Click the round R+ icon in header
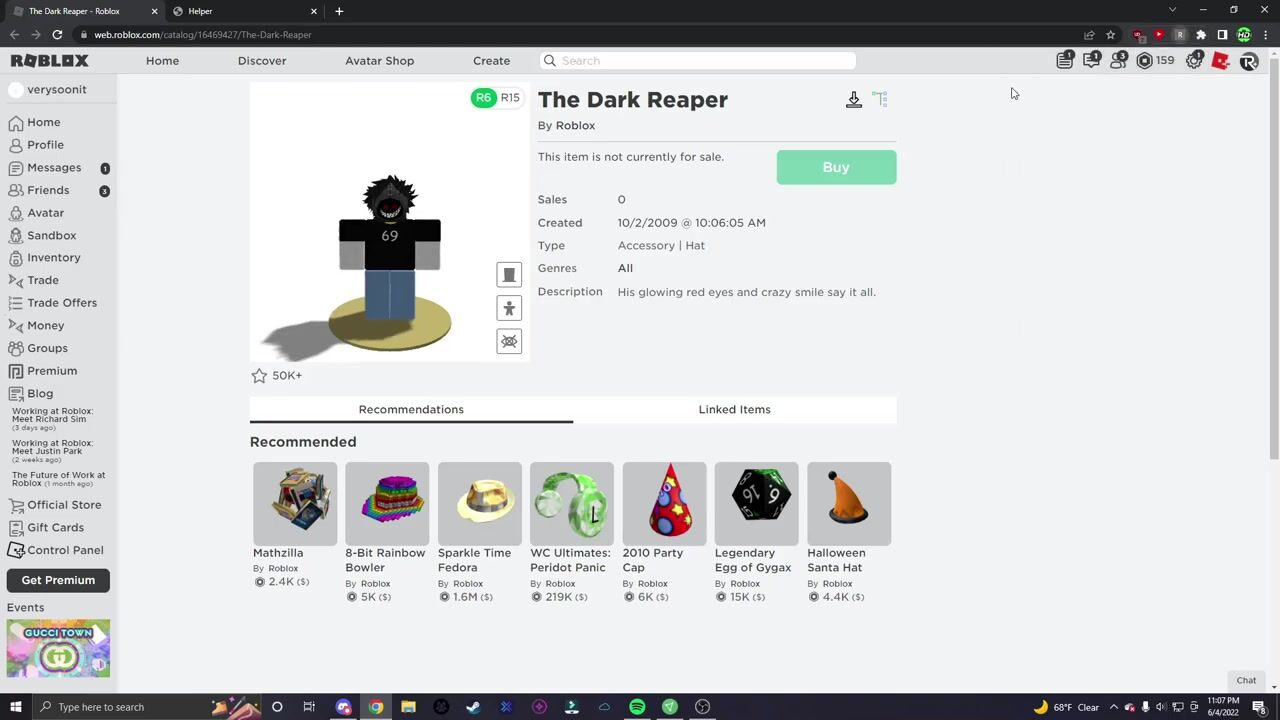The image size is (1280, 720). coord(1248,61)
